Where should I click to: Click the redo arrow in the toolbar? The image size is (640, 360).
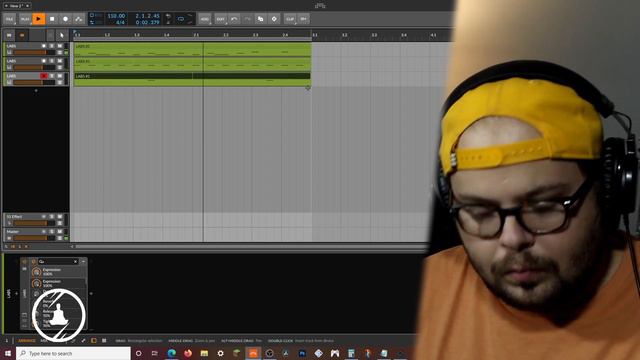click(247, 19)
